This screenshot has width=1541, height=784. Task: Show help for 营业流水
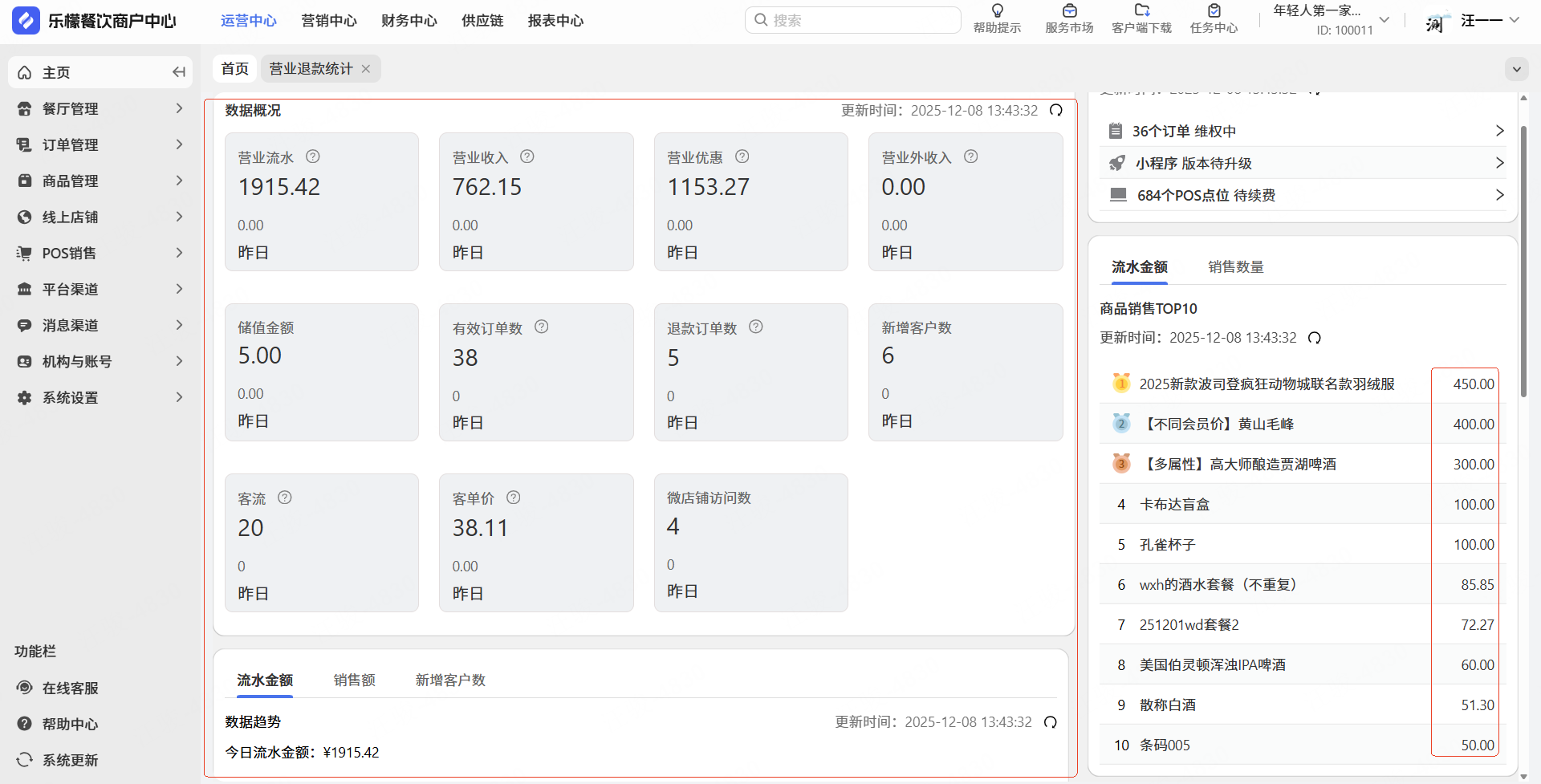[313, 156]
